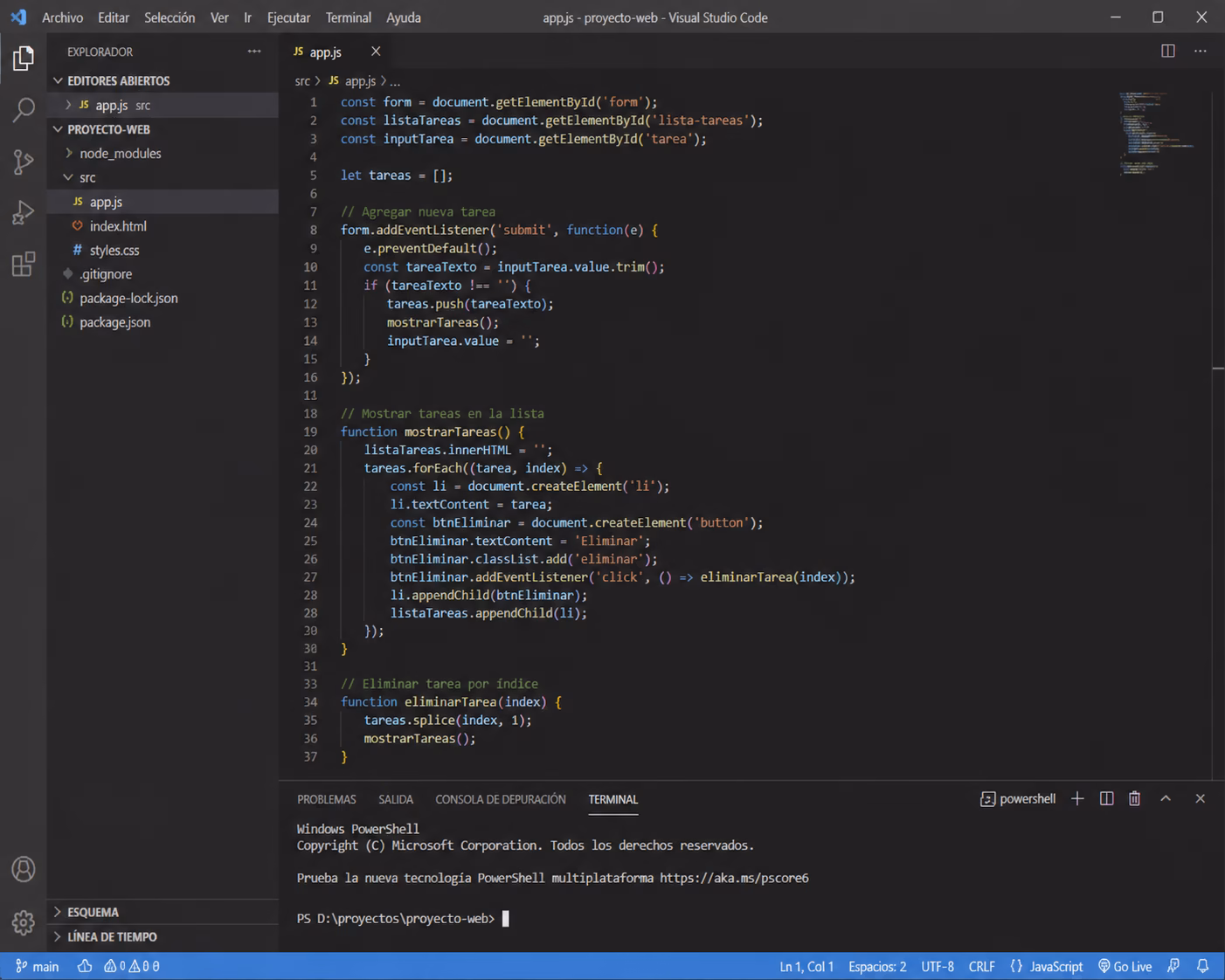This screenshot has height=980, width=1225.
Task: Switch to CONSOLA DE DEPURACIÓN tab
Action: click(x=501, y=799)
